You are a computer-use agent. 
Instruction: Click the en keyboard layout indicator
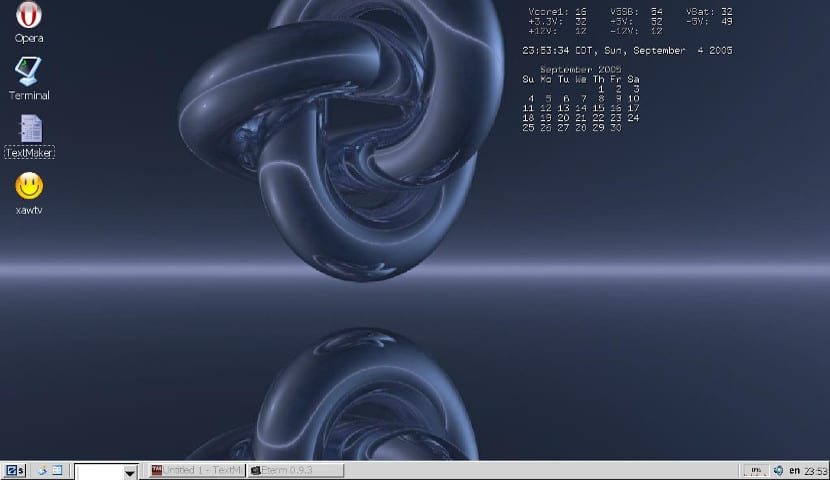tap(795, 470)
